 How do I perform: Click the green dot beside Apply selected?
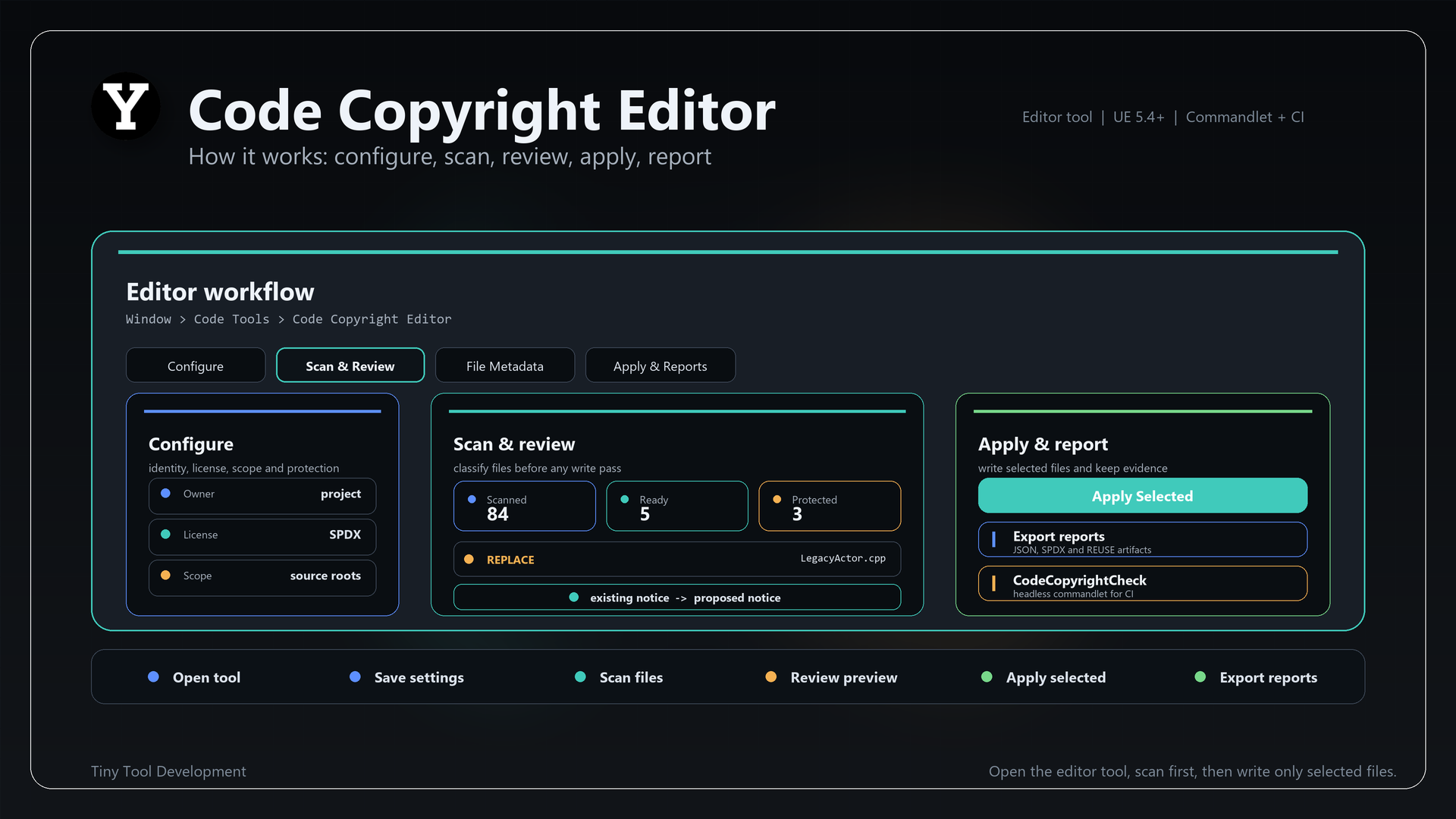987,677
